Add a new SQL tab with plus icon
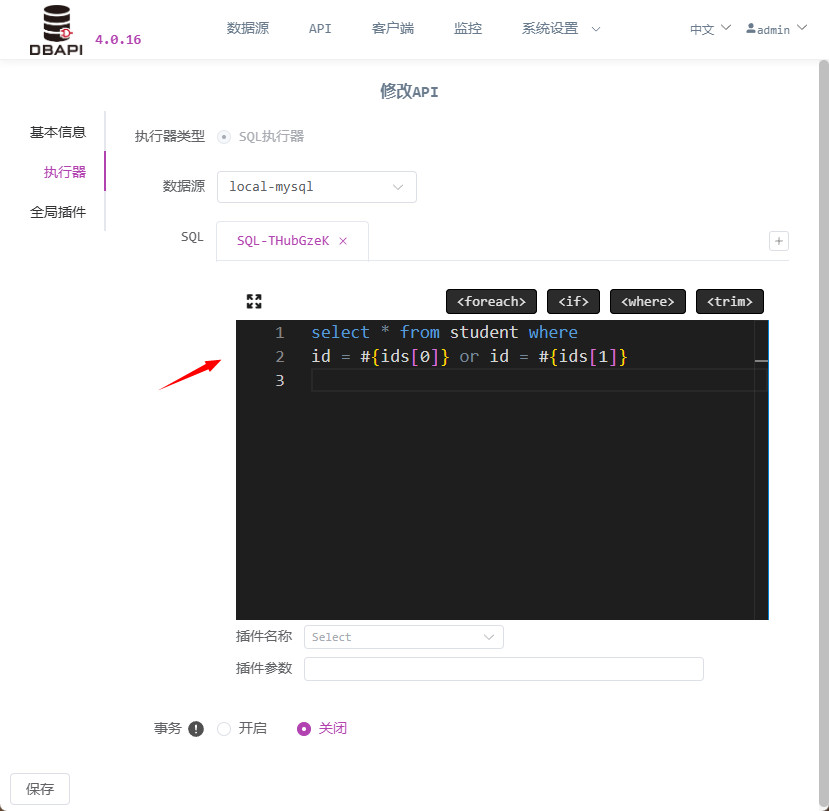Image resolution: width=829 pixels, height=811 pixels. (x=778, y=241)
